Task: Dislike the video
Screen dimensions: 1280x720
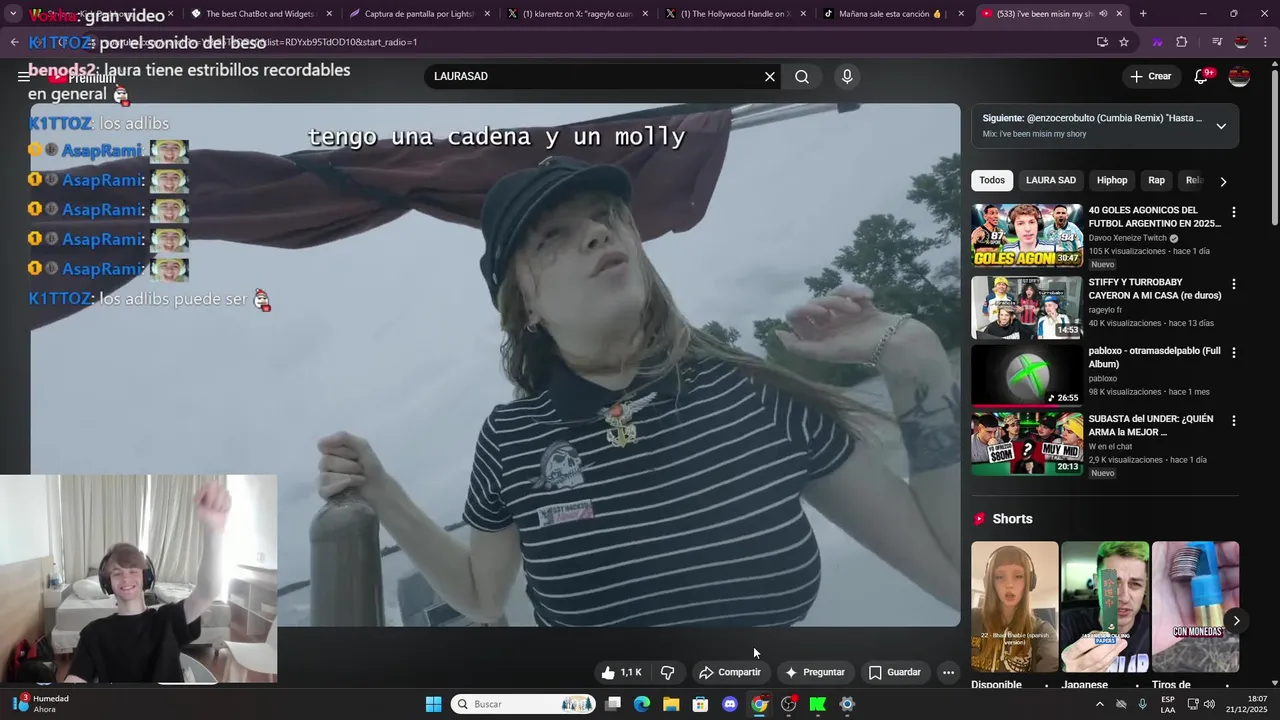Action: 668,673
